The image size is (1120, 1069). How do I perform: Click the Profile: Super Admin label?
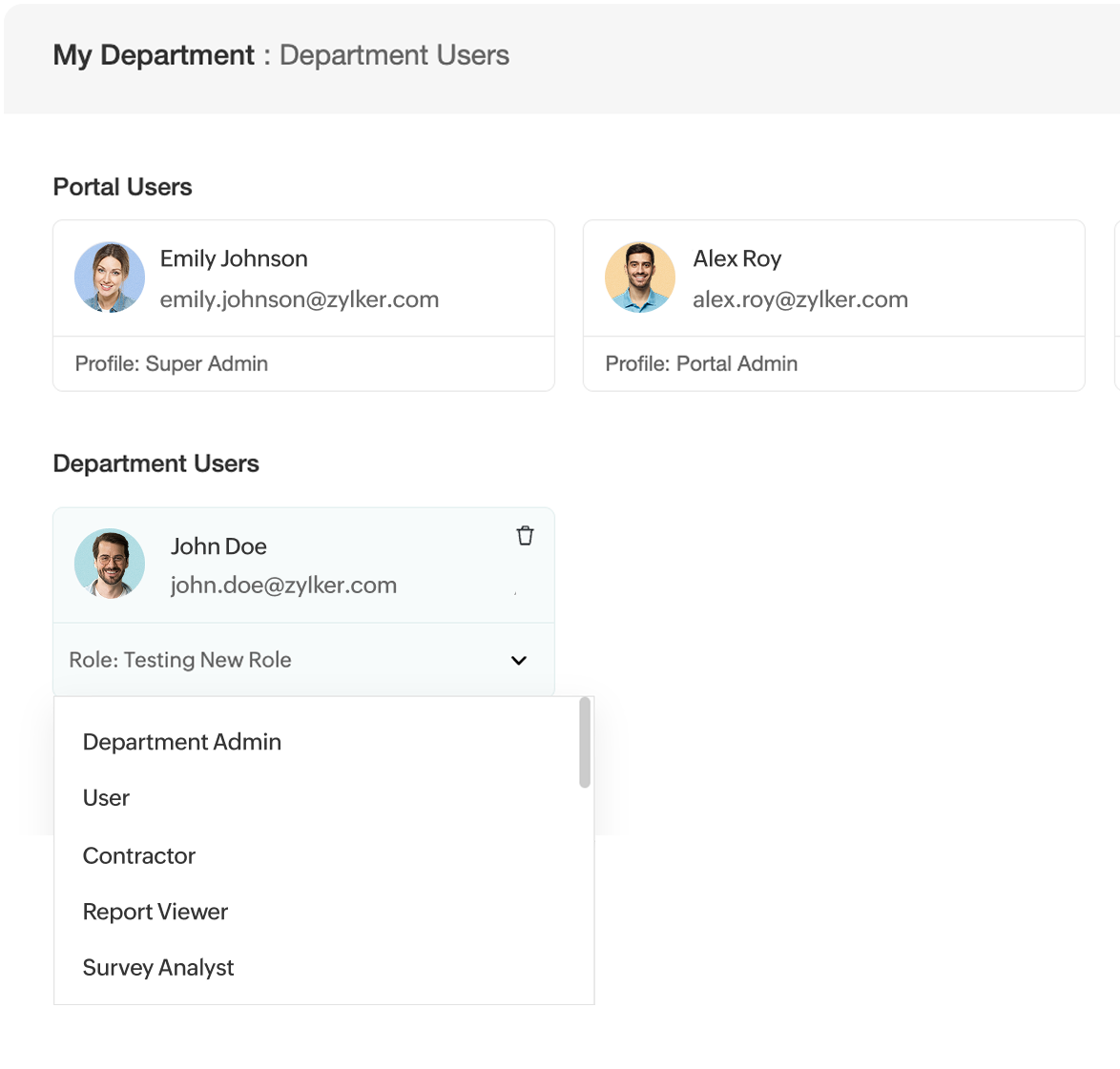click(171, 363)
